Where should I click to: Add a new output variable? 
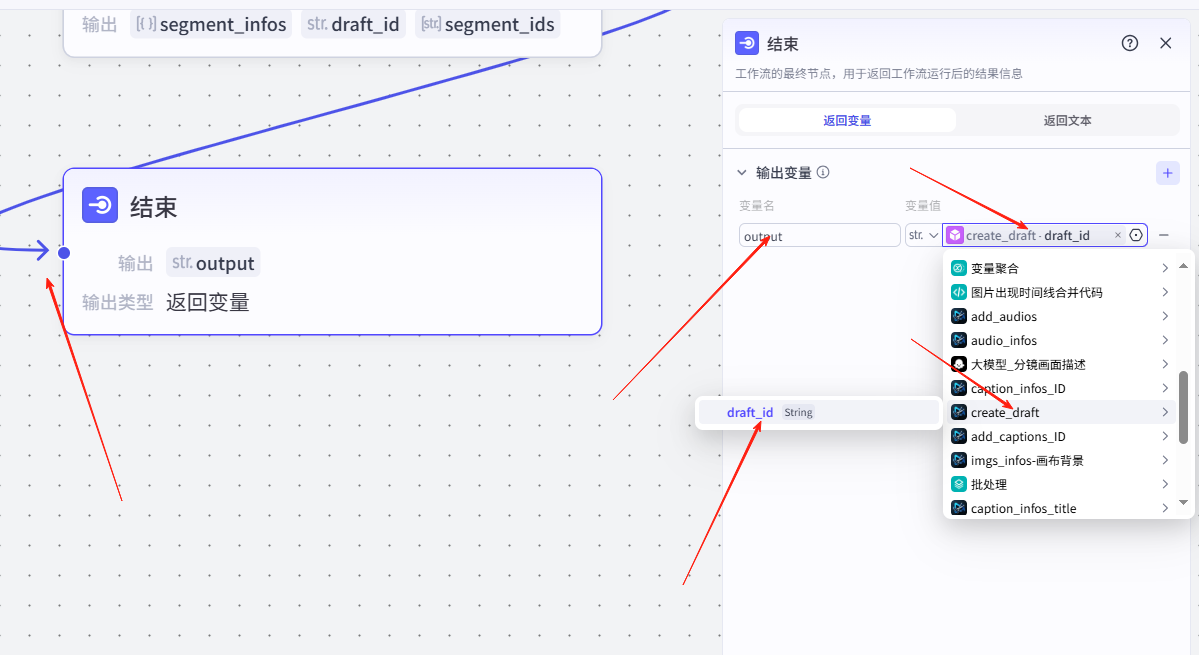1167,173
